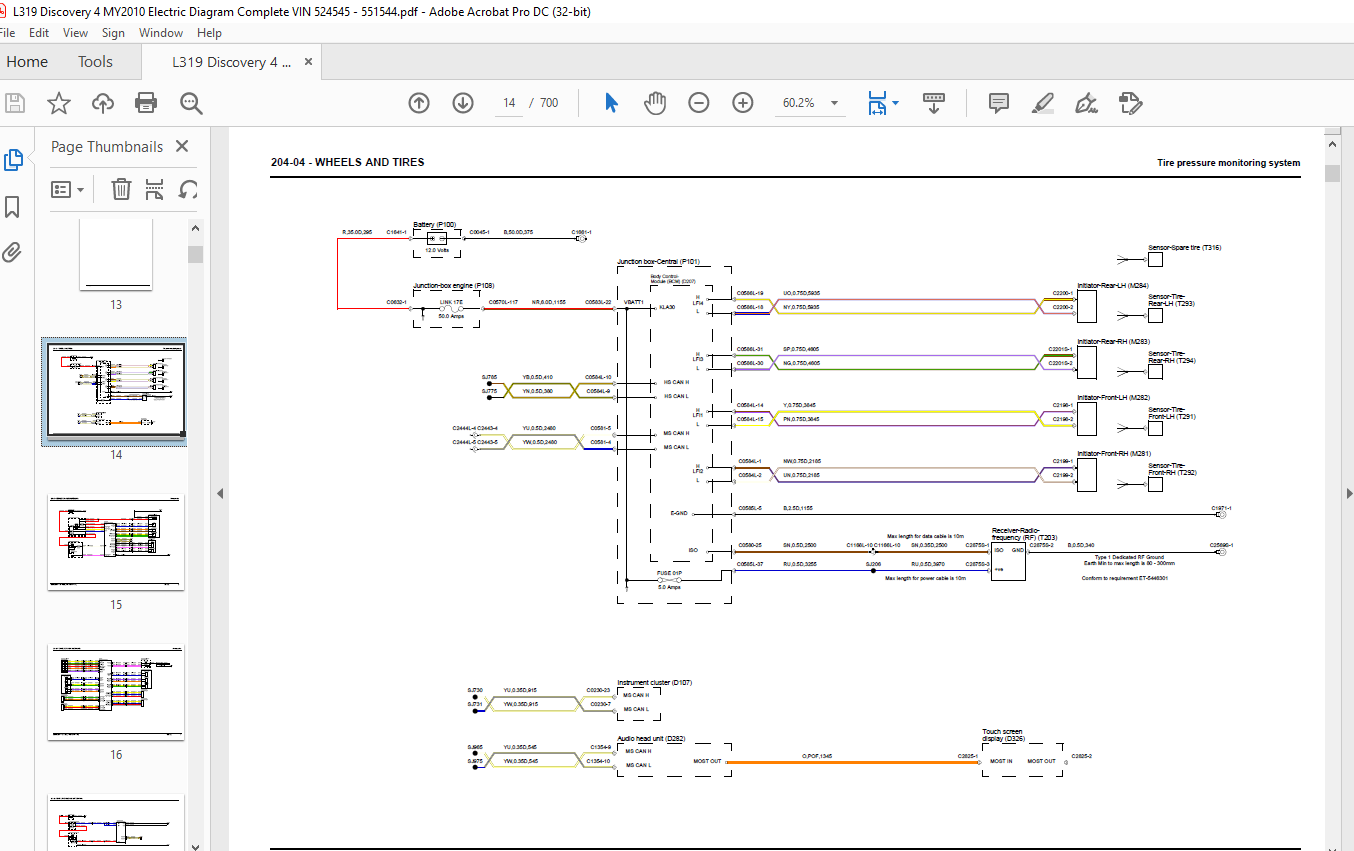Open Bookmarks sidebar panel icon

[13, 206]
